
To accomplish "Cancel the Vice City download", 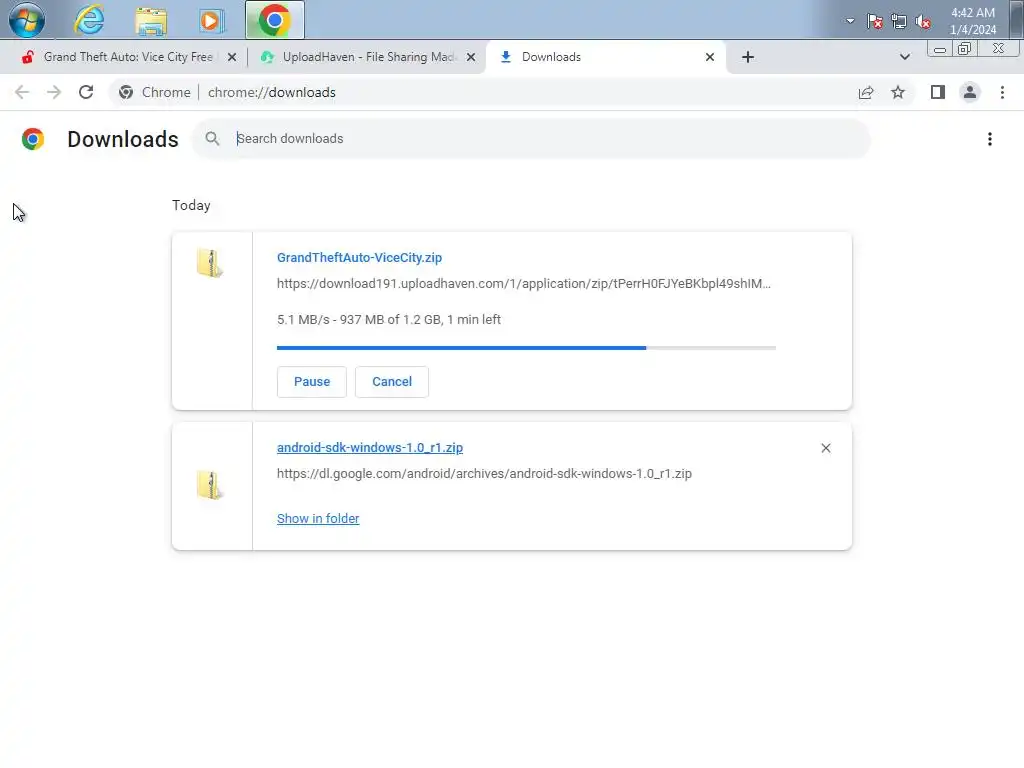I will point(392,381).
